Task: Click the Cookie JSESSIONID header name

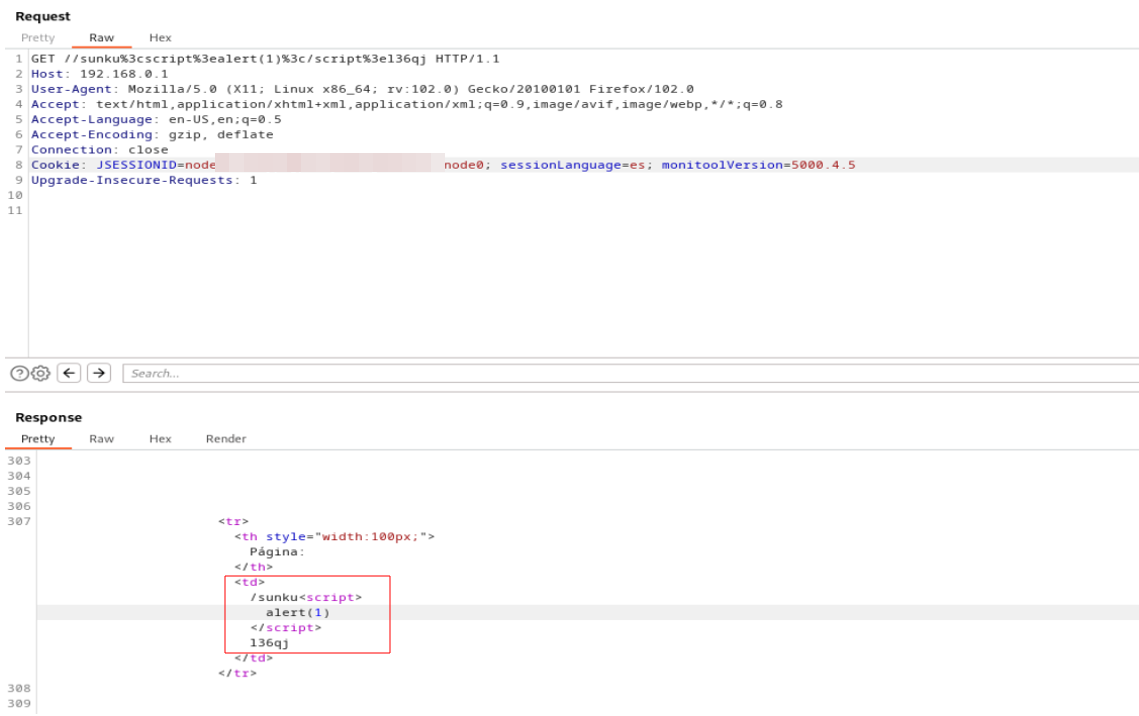Action: point(137,166)
